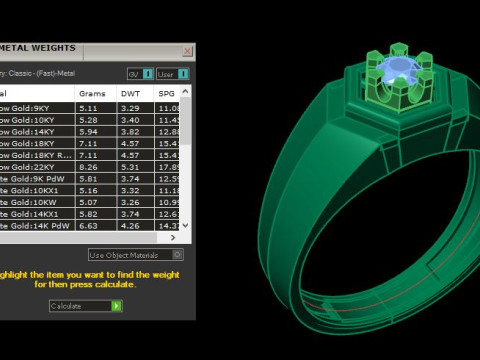Toggle the User switch button
This screenshot has height=360, width=480.
(173, 74)
